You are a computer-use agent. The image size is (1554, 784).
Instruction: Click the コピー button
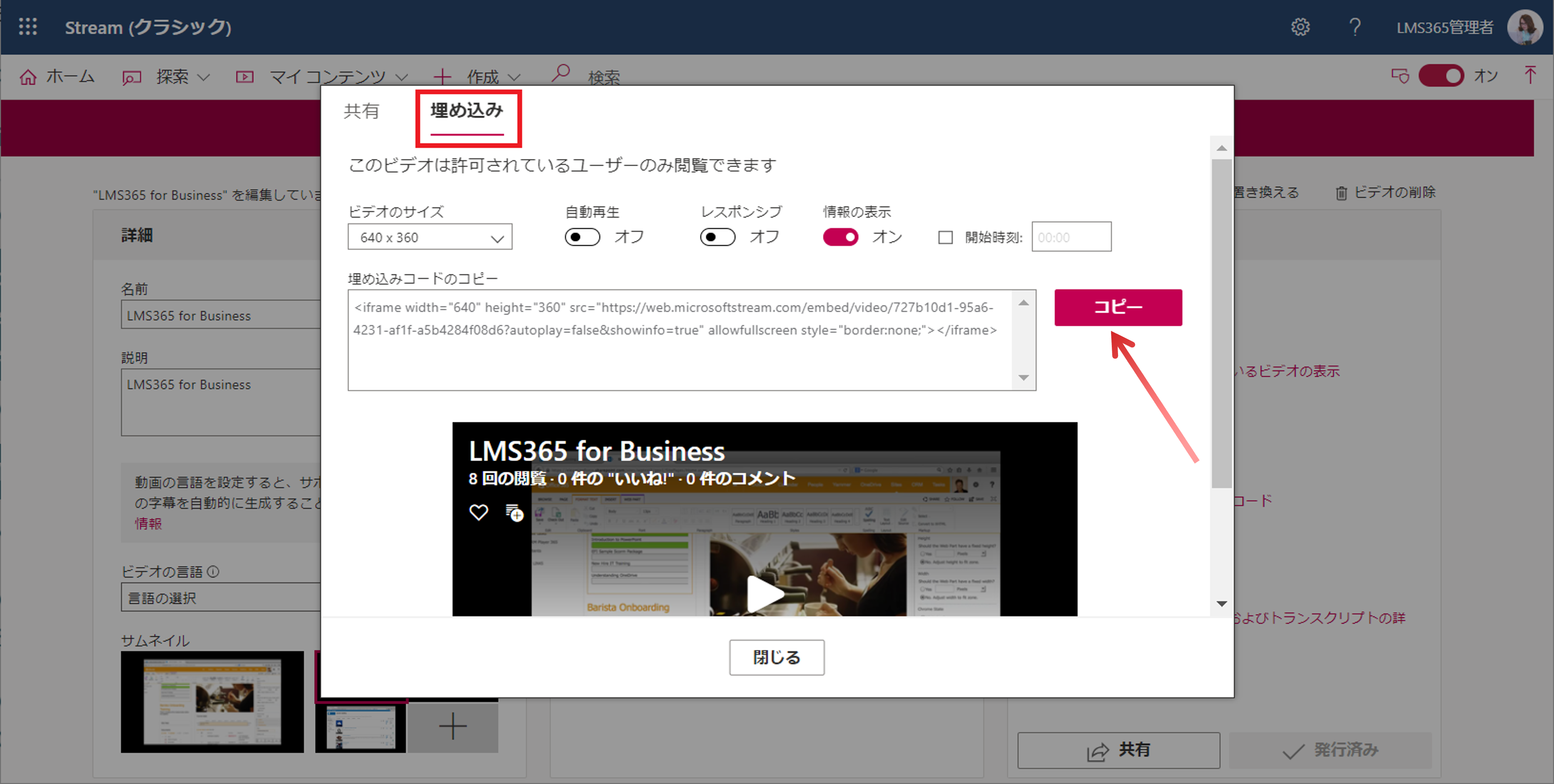[1118, 308]
